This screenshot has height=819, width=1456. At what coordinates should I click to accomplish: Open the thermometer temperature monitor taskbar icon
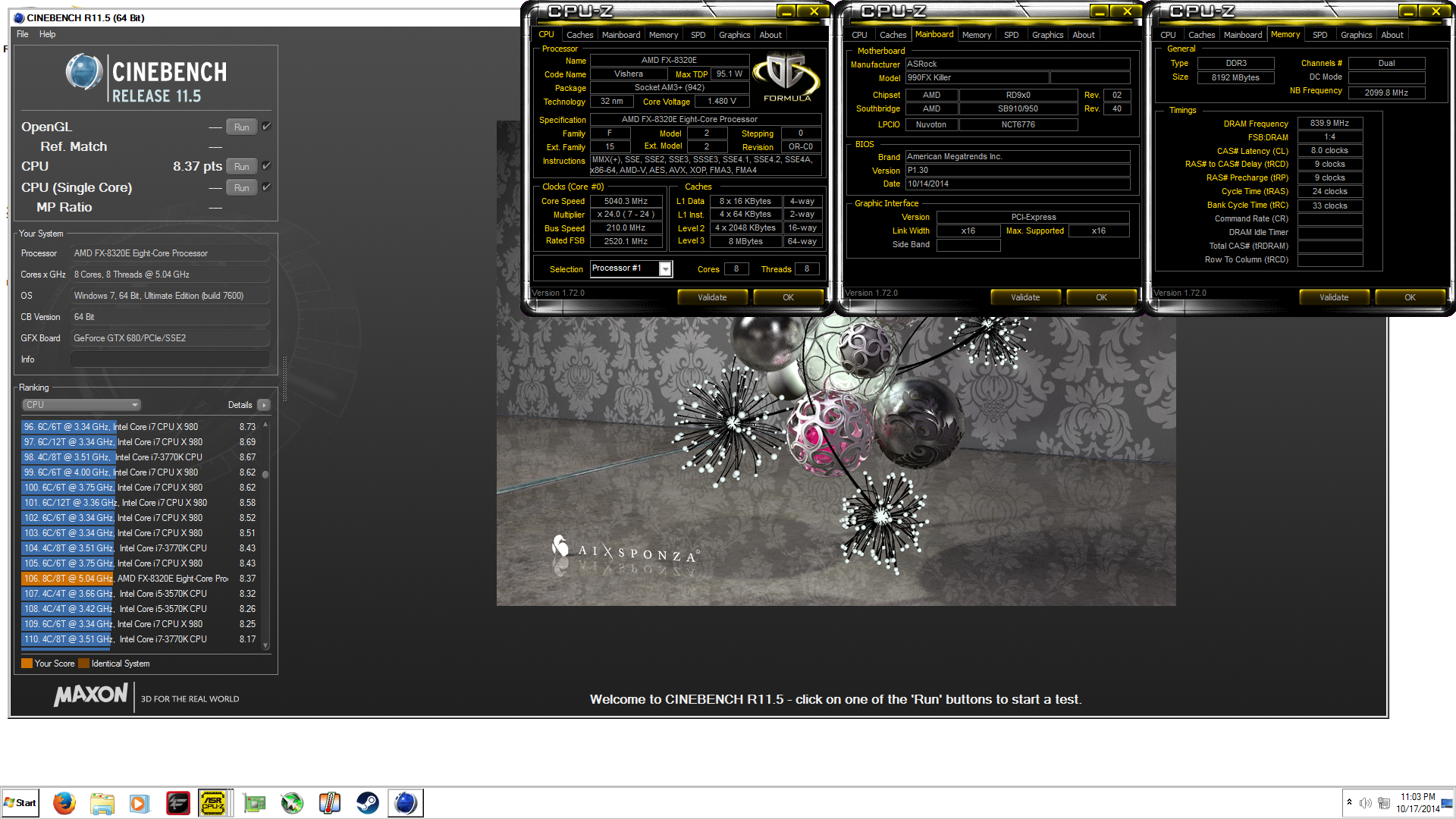click(x=330, y=802)
